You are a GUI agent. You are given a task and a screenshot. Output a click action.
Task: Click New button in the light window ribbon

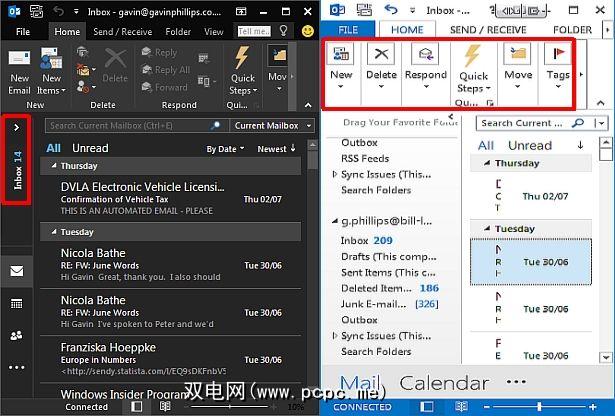coord(341,67)
